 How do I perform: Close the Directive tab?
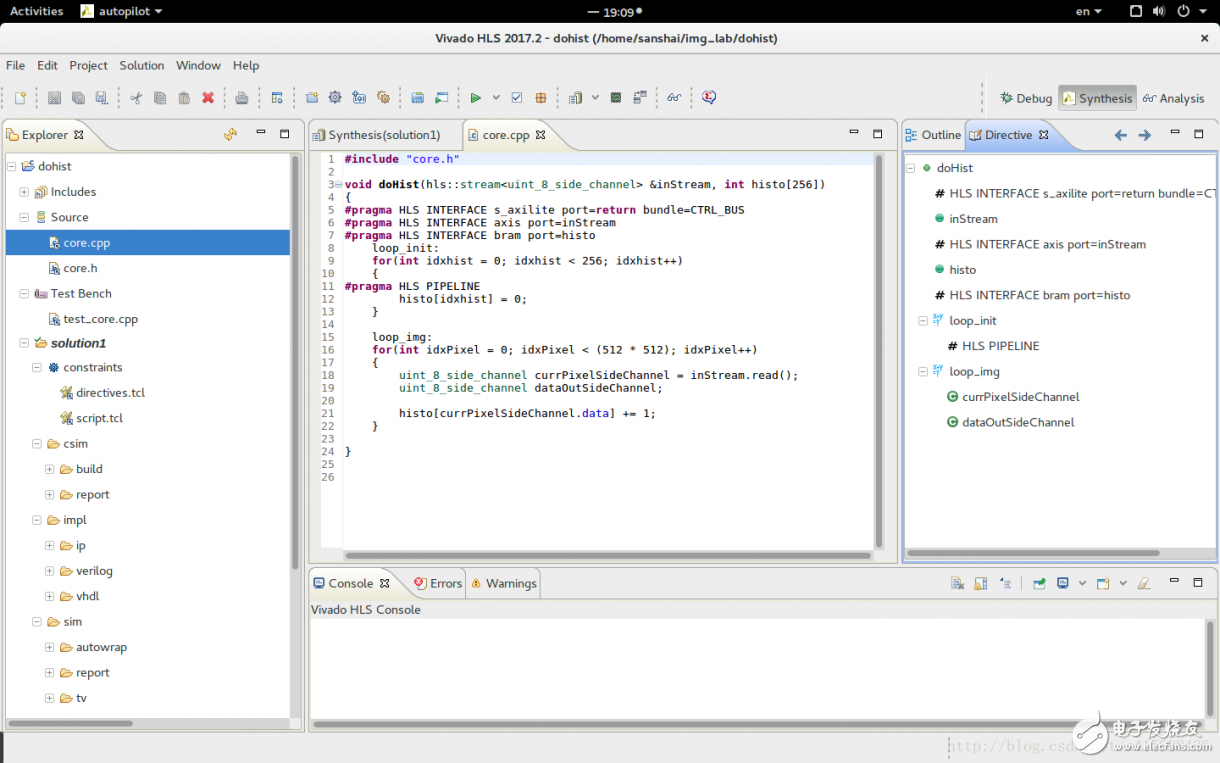[1043, 135]
